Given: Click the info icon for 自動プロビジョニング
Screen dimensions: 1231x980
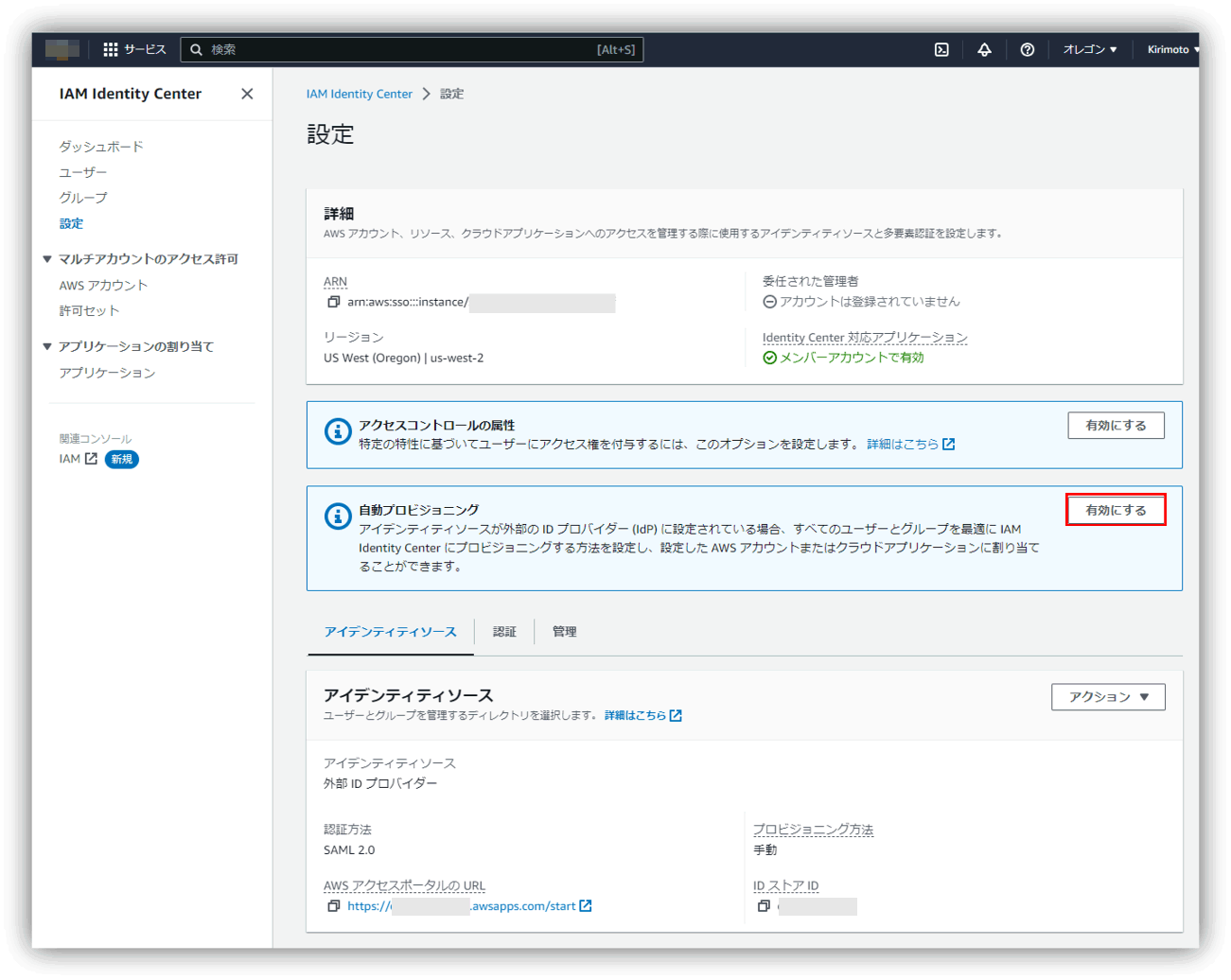Looking at the screenshot, I should point(338,516).
